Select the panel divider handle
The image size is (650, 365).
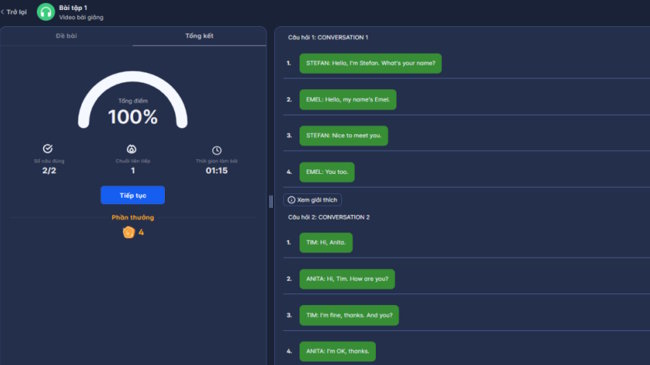click(271, 202)
